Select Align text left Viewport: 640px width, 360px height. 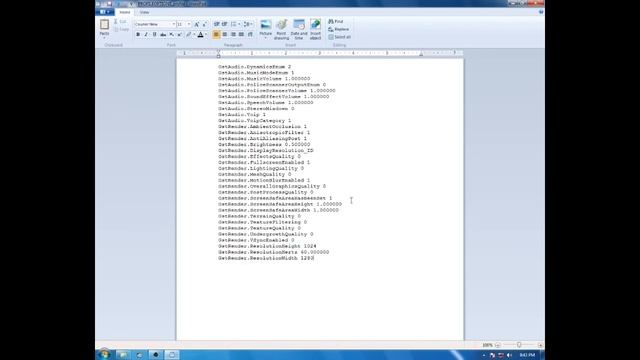pyautogui.click(x=216, y=35)
